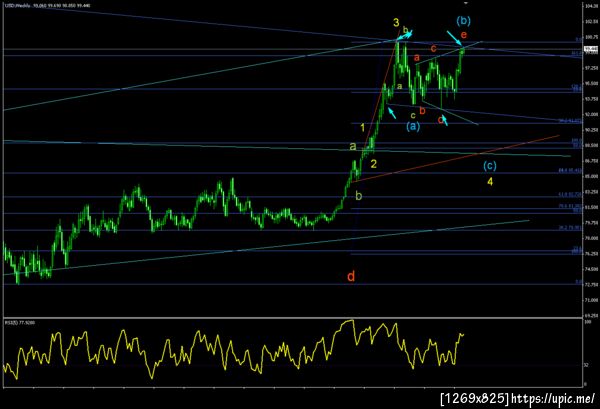
Task: Click the large red d label at bottom
Action: pyautogui.click(x=351, y=276)
